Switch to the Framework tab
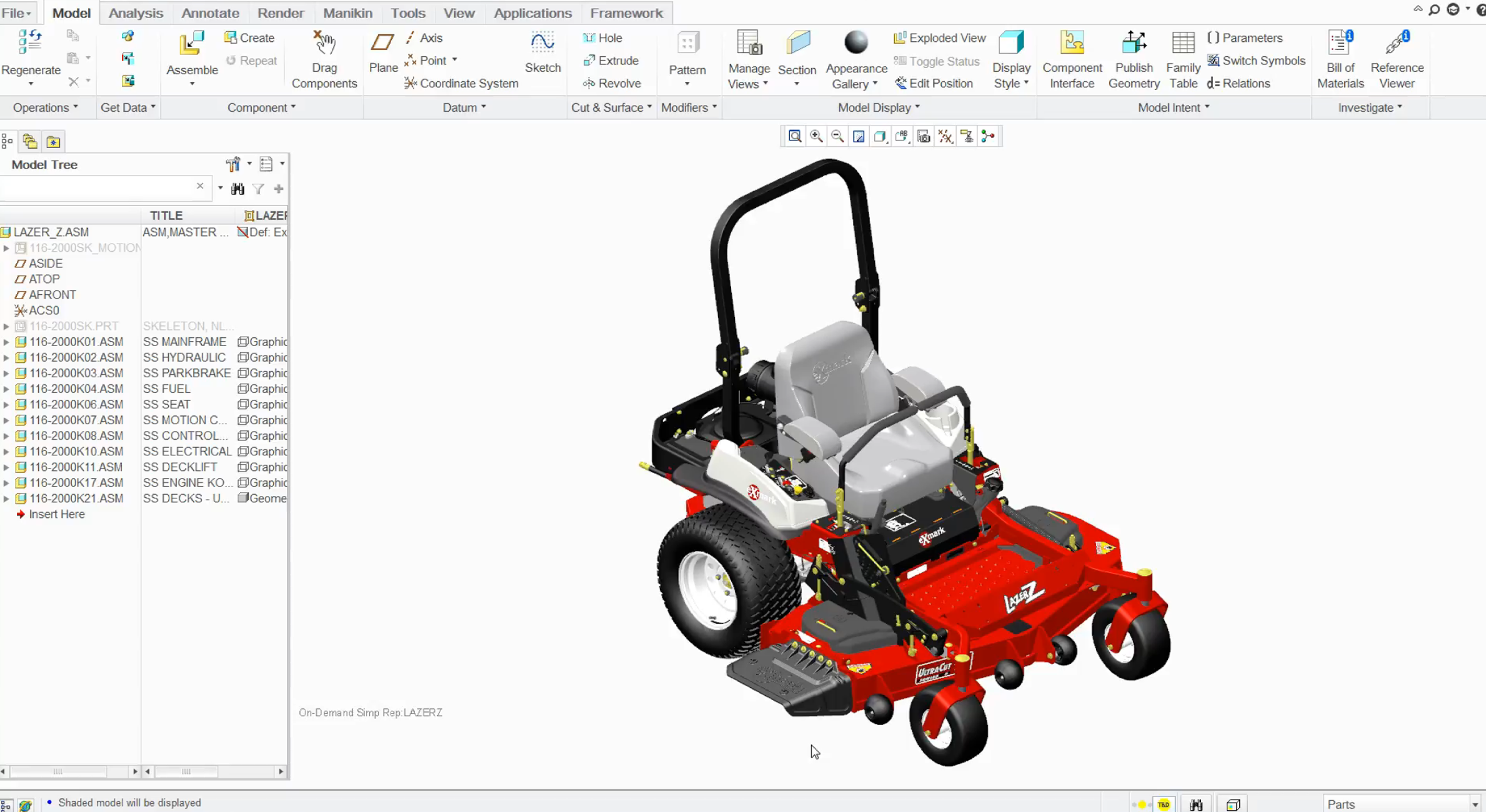Viewport: 1486px width, 812px height. (626, 12)
